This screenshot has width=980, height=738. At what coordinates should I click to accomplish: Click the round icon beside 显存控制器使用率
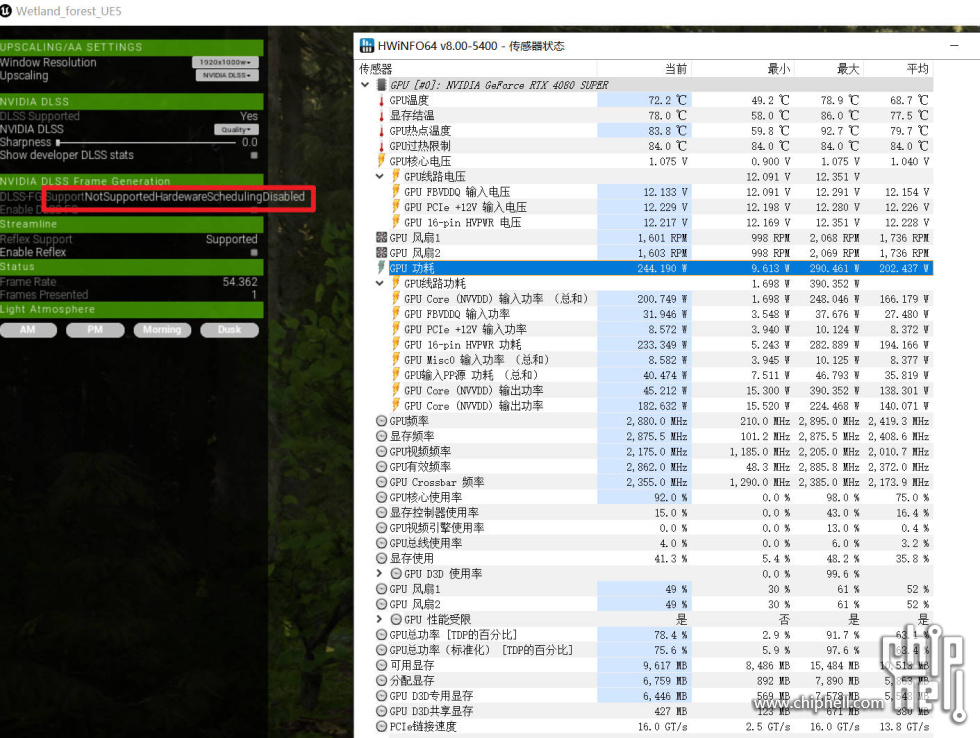[x=381, y=512]
